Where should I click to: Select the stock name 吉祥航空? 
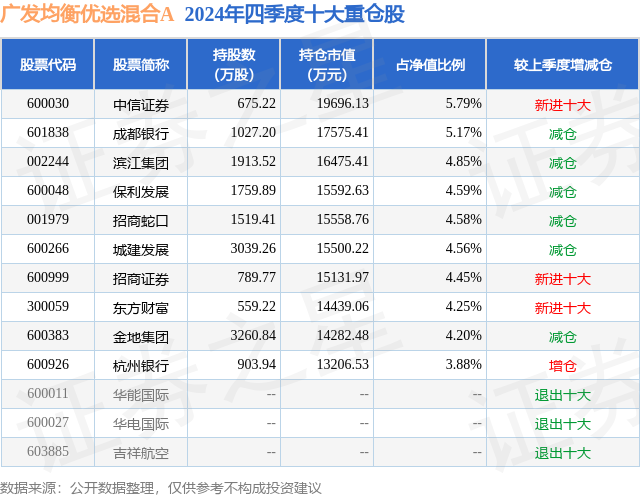[x=141, y=453]
